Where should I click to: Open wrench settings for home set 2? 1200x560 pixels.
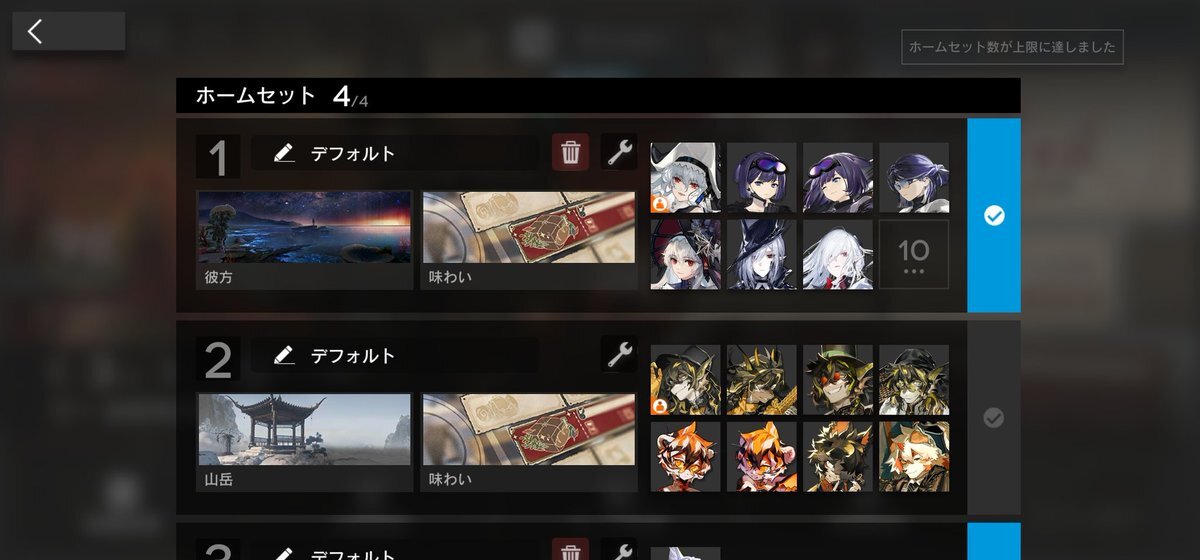point(620,353)
